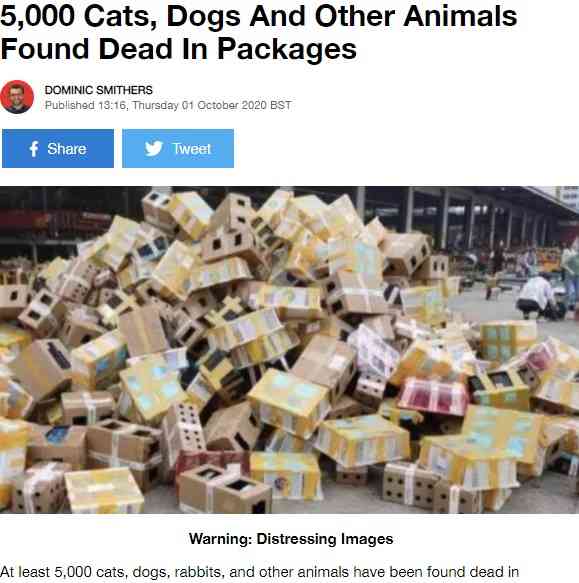Click the headline line 'Found Dead In Packages'
This screenshot has height=583, width=579.
[x=178, y=49]
